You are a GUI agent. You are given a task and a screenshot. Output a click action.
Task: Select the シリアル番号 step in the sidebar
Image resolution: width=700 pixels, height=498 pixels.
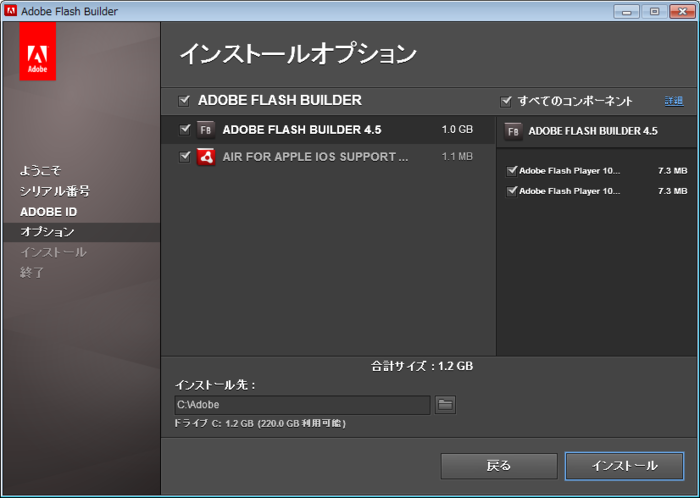[55, 191]
